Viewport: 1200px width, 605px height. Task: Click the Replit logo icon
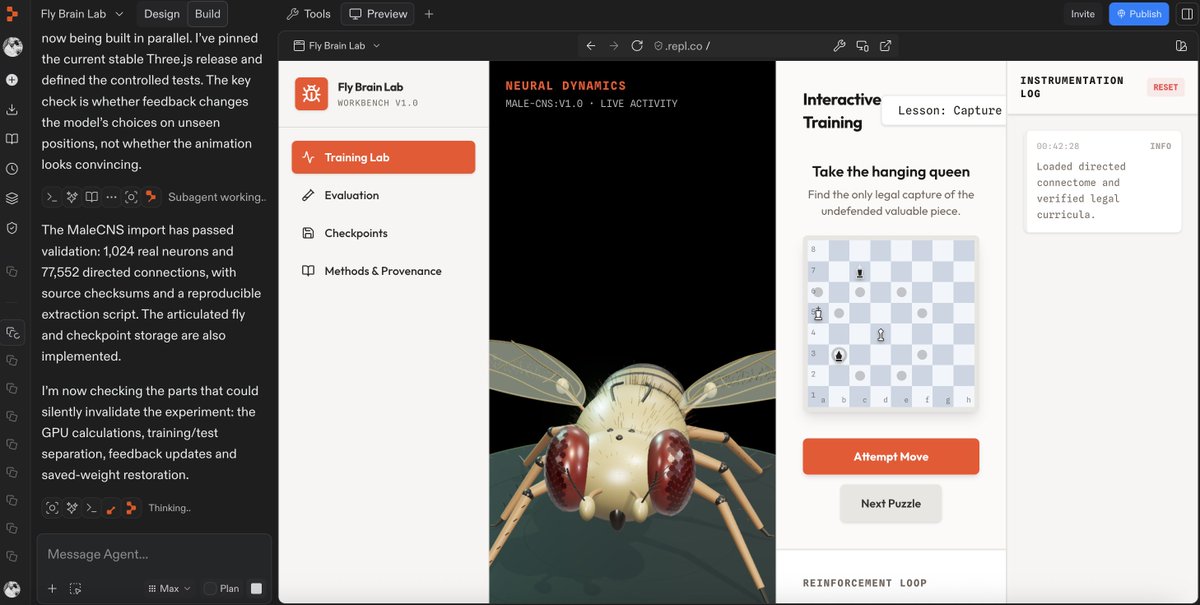(12, 15)
